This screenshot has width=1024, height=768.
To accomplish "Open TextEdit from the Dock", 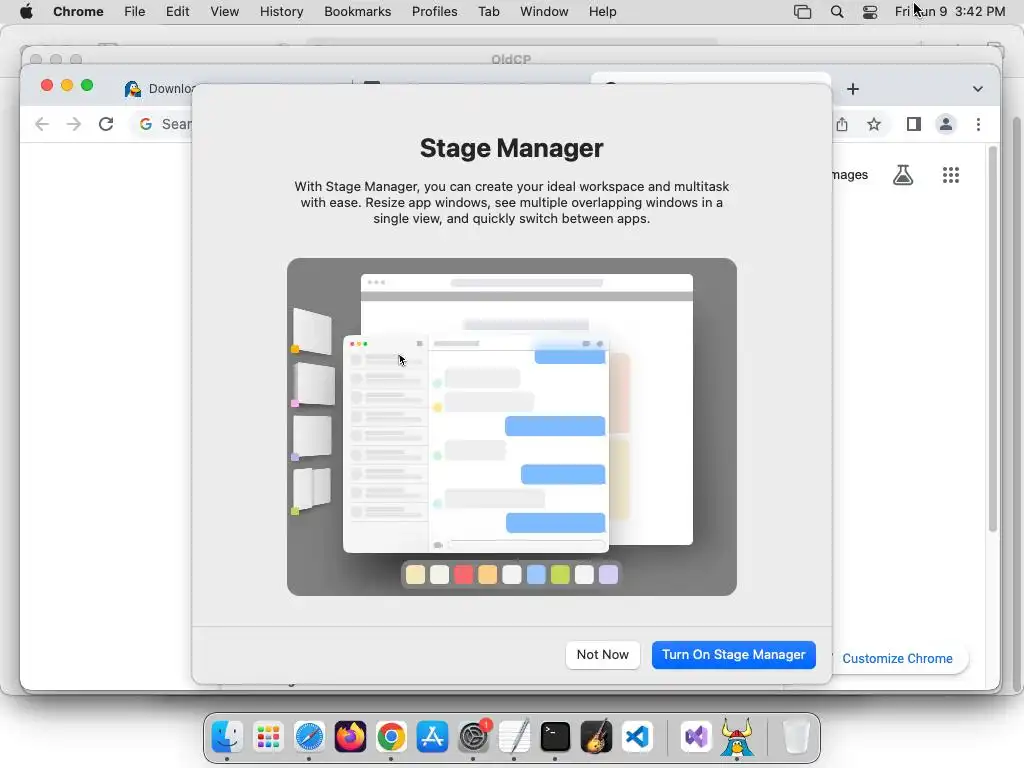I will pos(514,737).
